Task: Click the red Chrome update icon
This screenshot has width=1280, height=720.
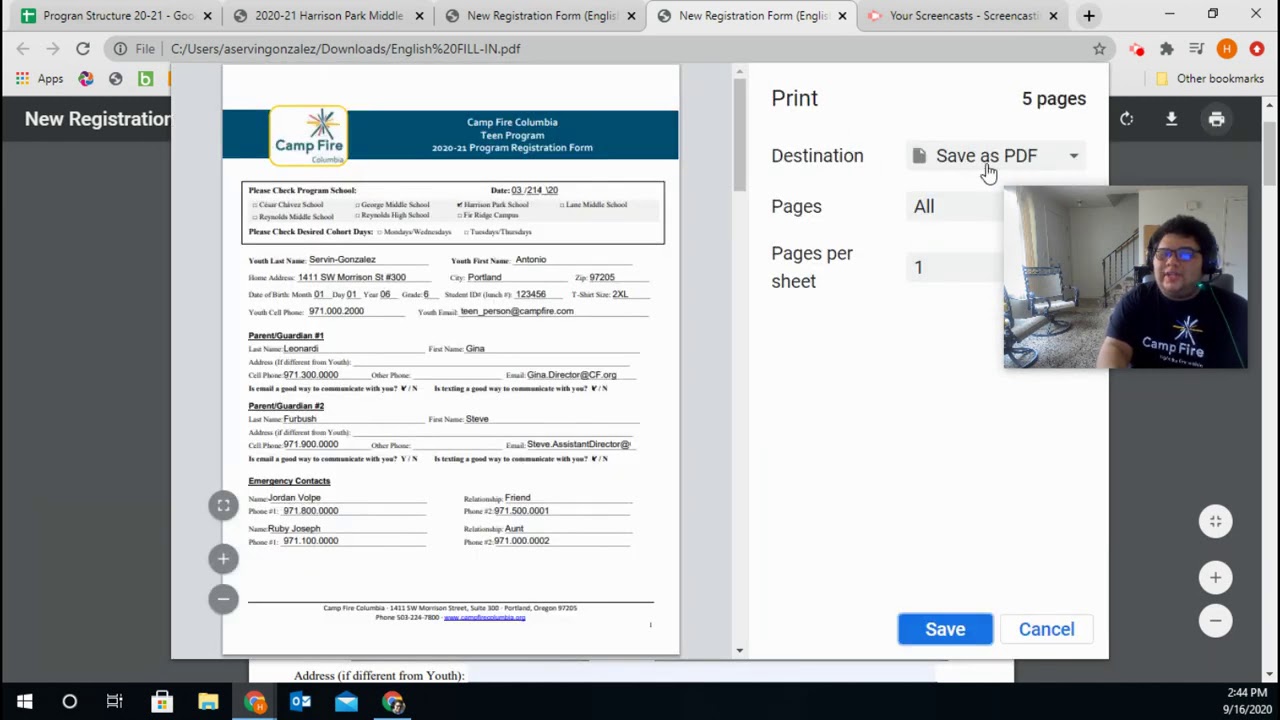Action: (x=1257, y=48)
